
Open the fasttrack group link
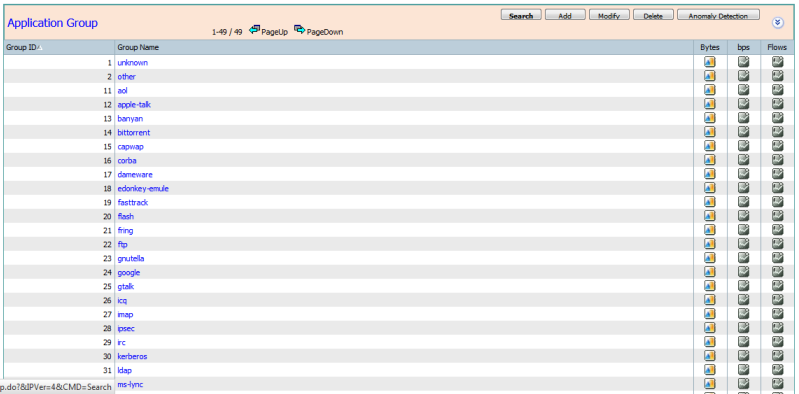(x=132, y=203)
